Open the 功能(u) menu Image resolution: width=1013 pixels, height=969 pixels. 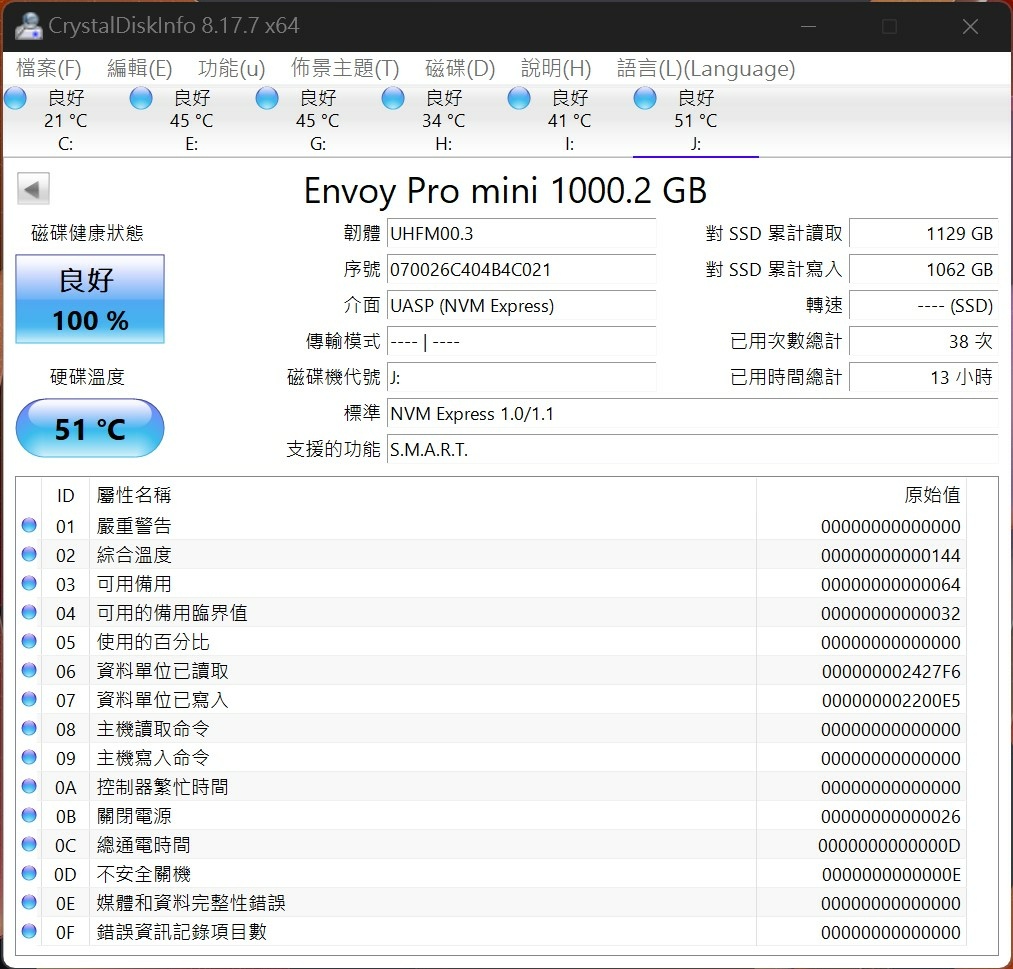[x=231, y=68]
